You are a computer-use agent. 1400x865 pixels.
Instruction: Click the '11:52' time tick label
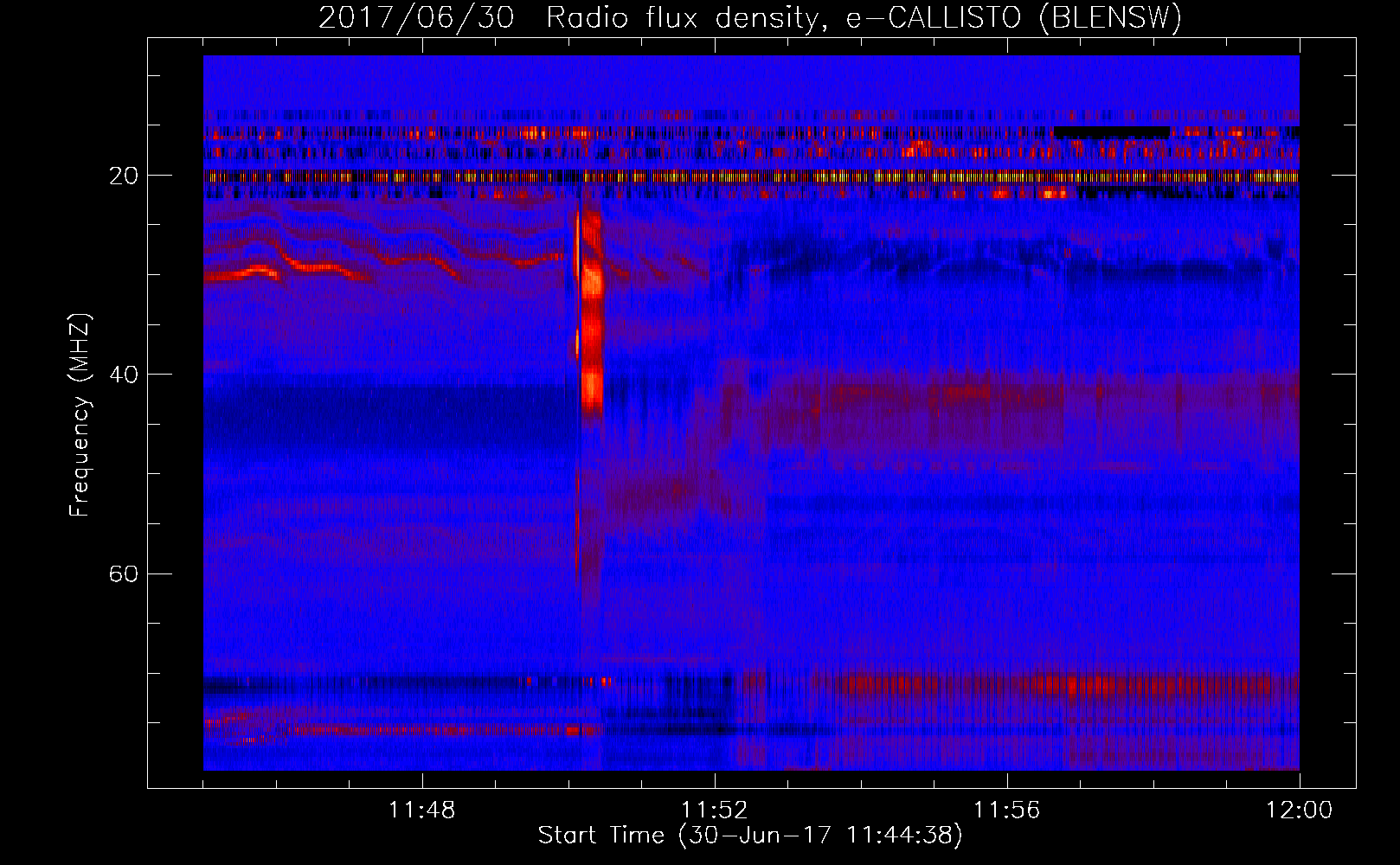[x=715, y=811]
